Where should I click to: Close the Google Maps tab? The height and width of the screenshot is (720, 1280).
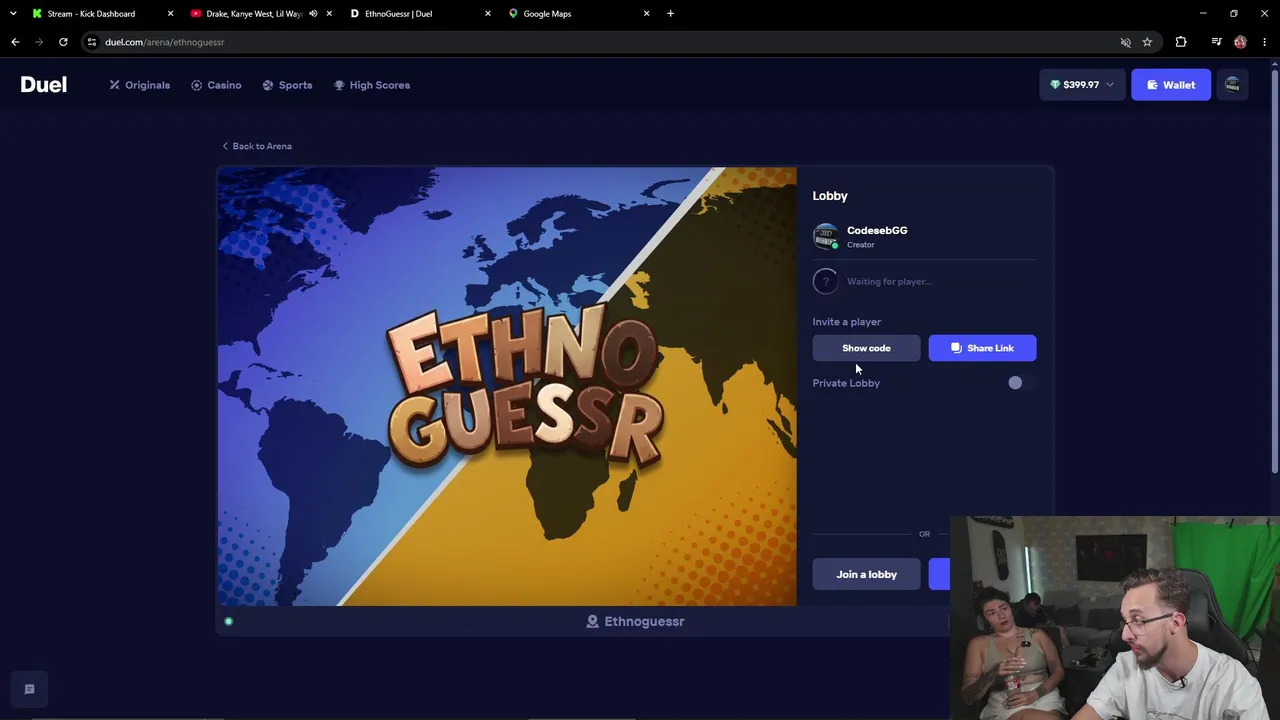[x=646, y=14]
